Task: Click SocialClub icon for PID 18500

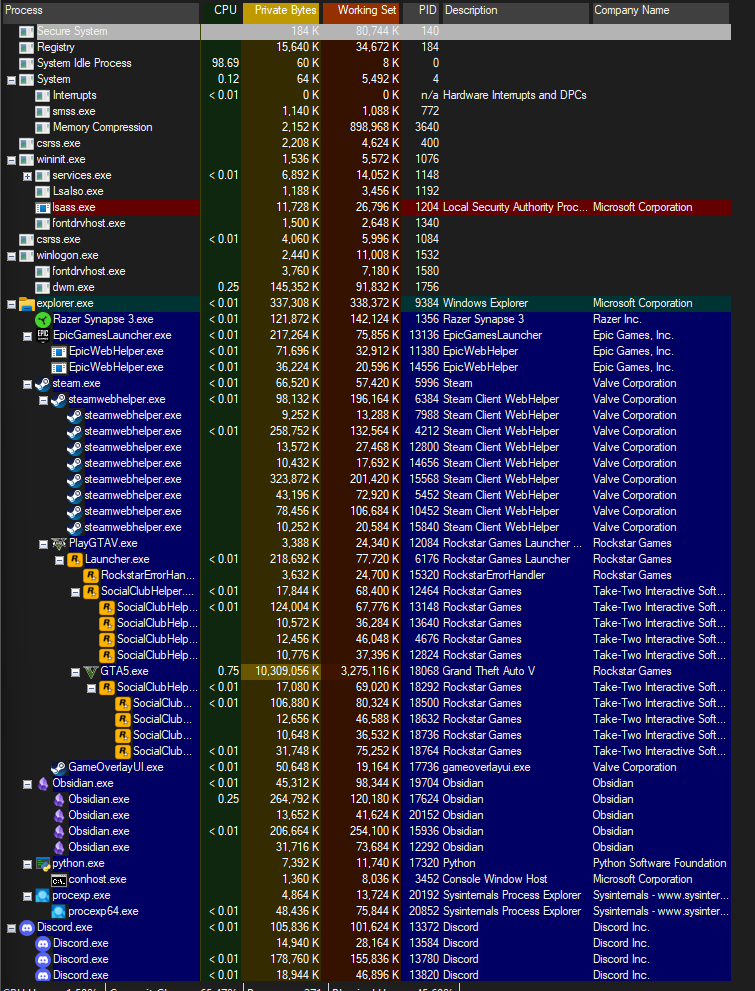Action: [123, 703]
